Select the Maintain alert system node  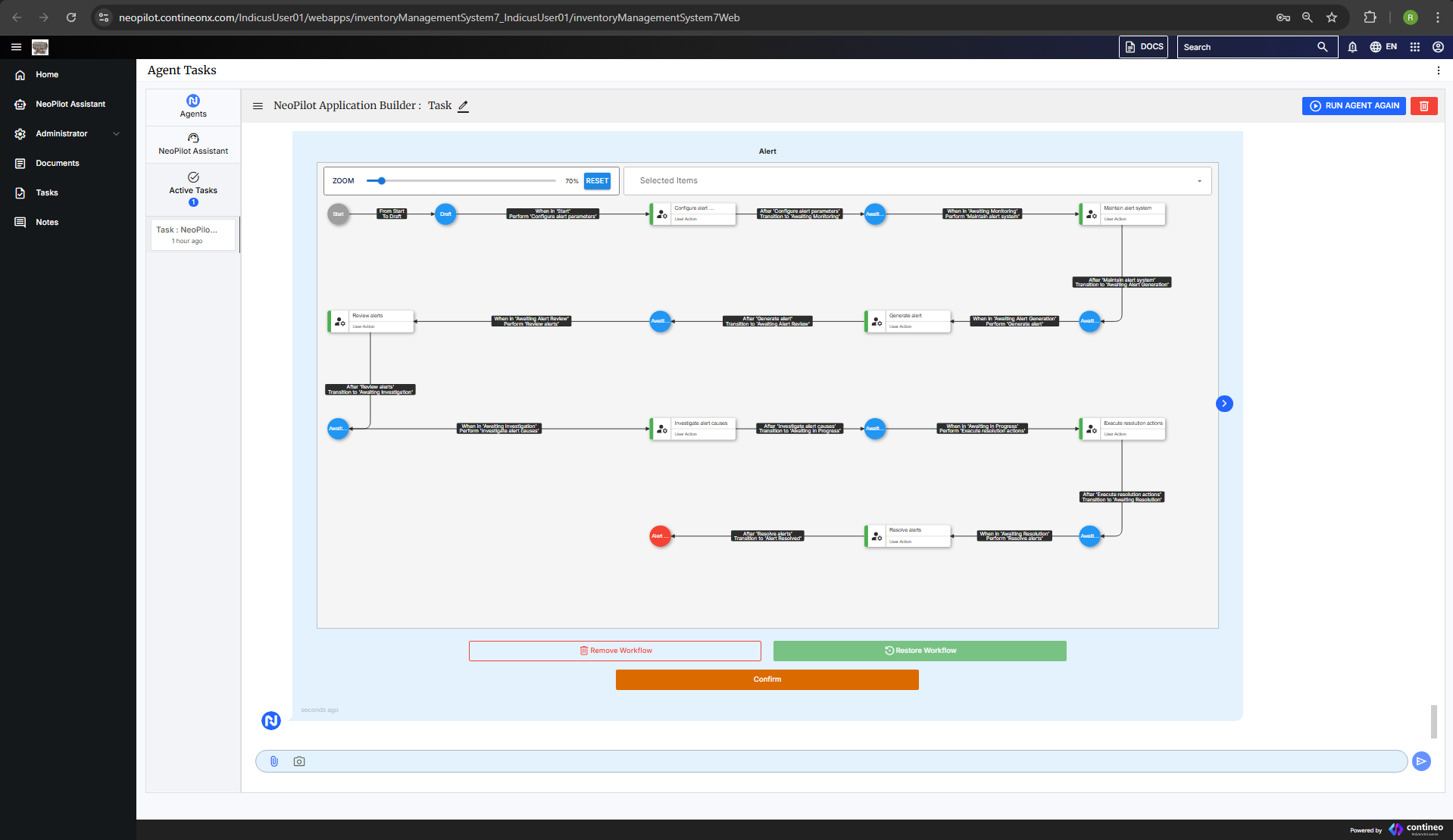click(1122, 214)
